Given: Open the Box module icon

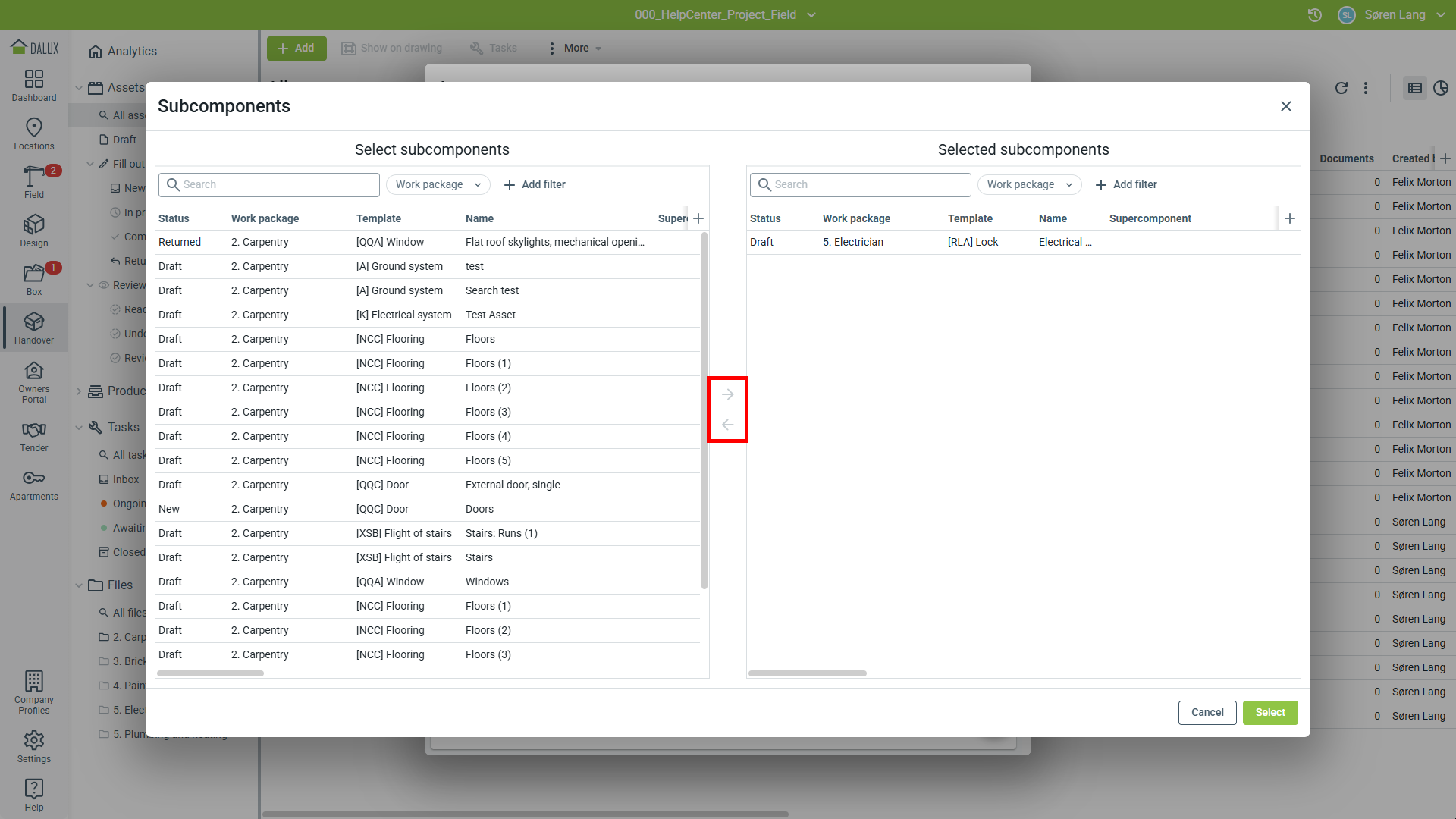Looking at the screenshot, I should tap(34, 279).
